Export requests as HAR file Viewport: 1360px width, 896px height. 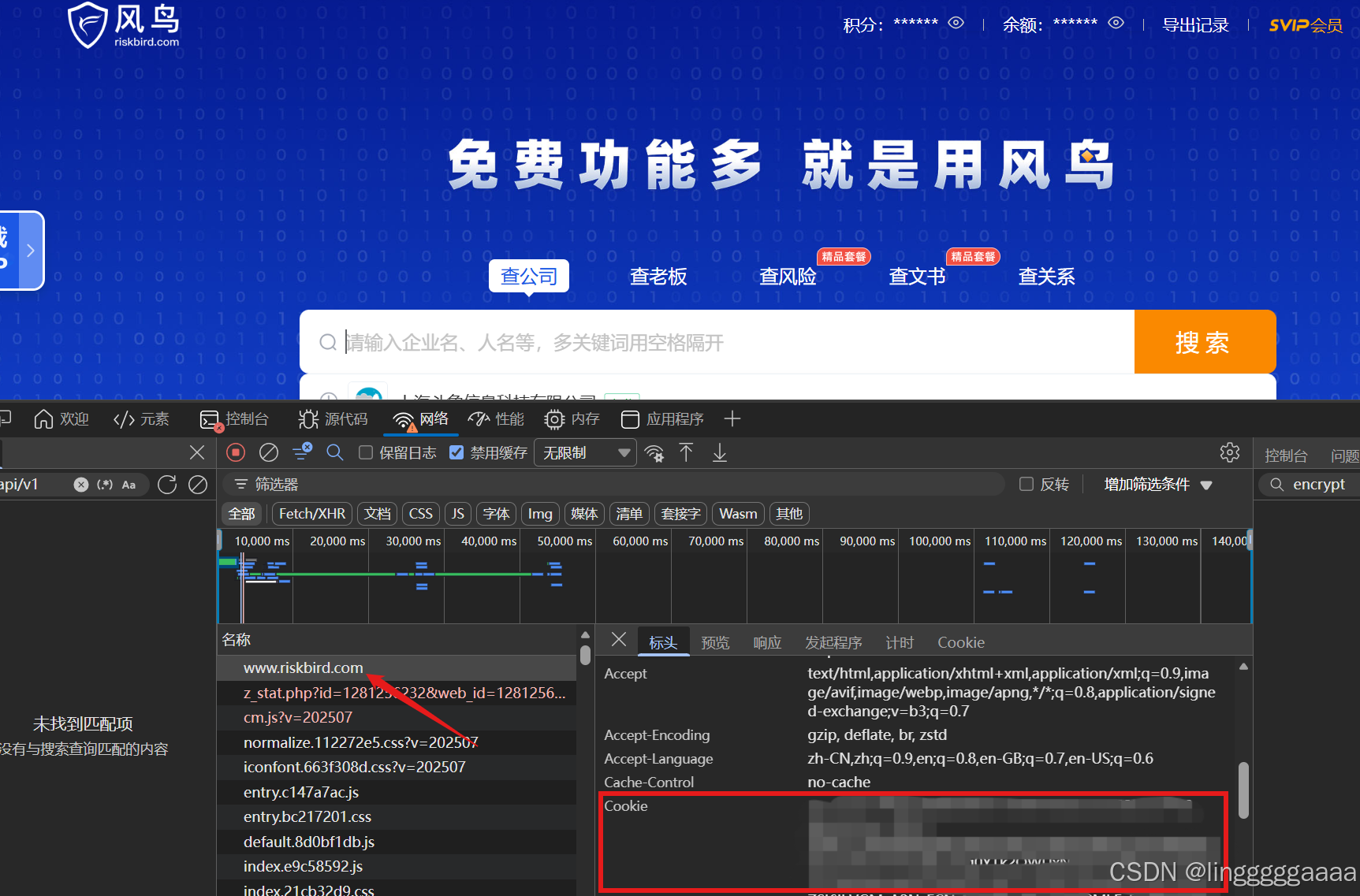718,452
